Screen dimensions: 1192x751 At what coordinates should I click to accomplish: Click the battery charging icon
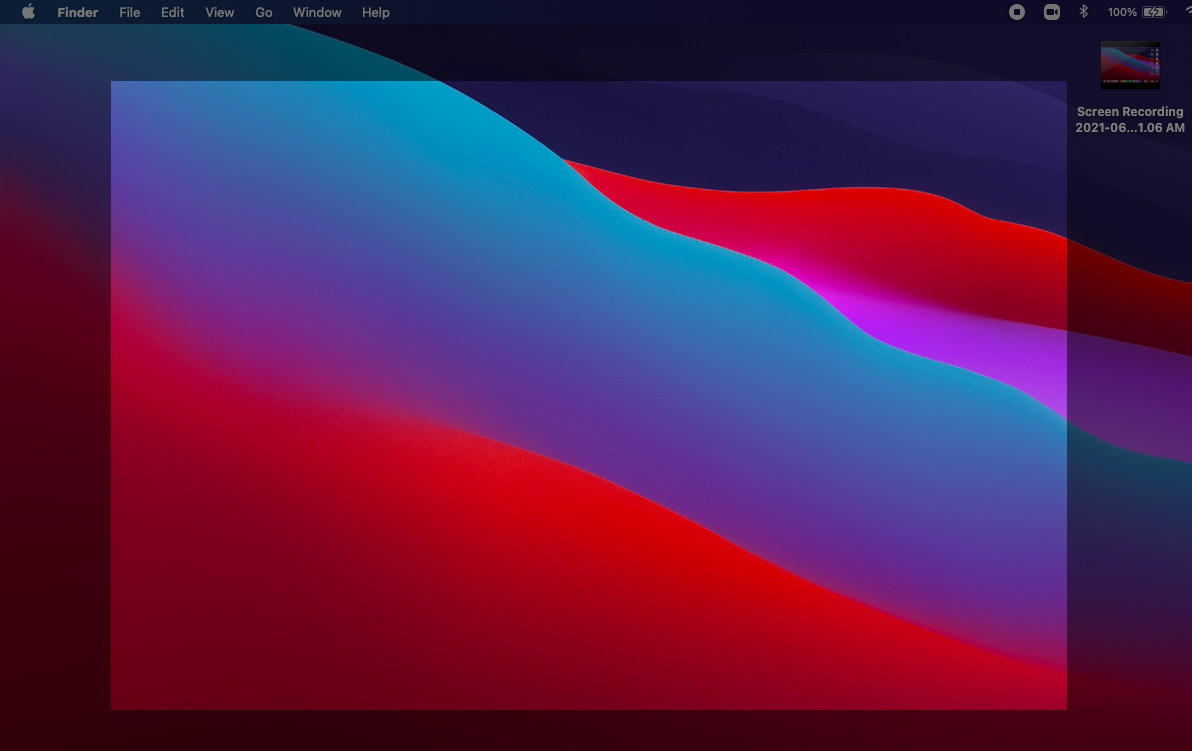point(1154,12)
